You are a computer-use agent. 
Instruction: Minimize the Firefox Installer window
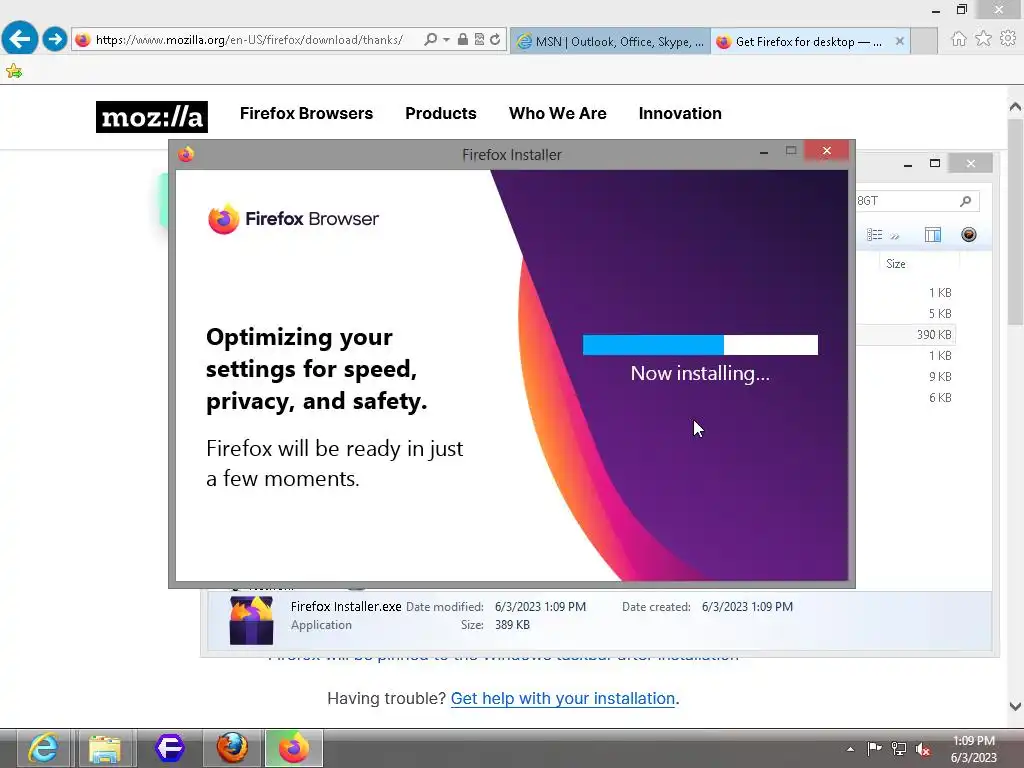click(764, 153)
